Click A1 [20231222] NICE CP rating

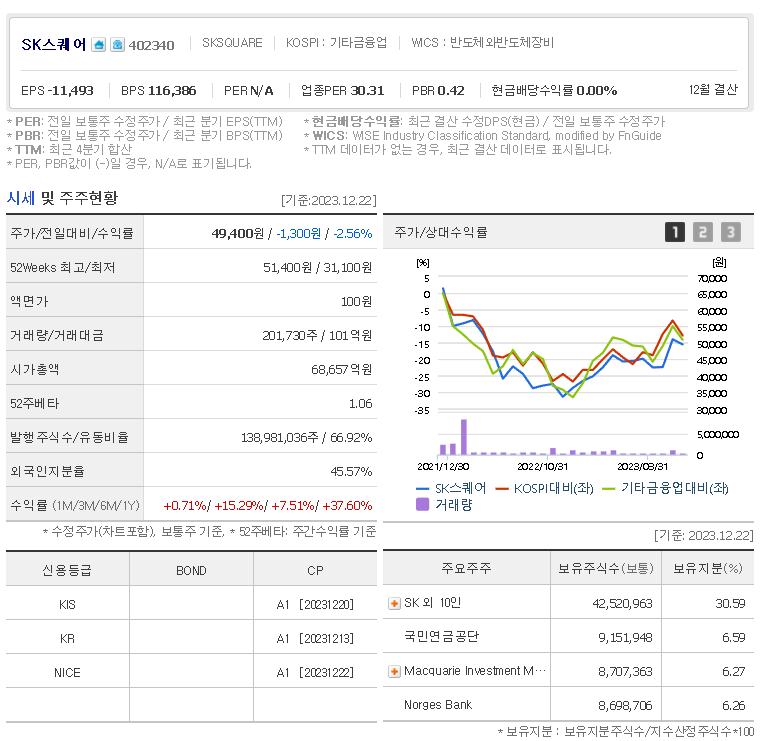(x=315, y=673)
